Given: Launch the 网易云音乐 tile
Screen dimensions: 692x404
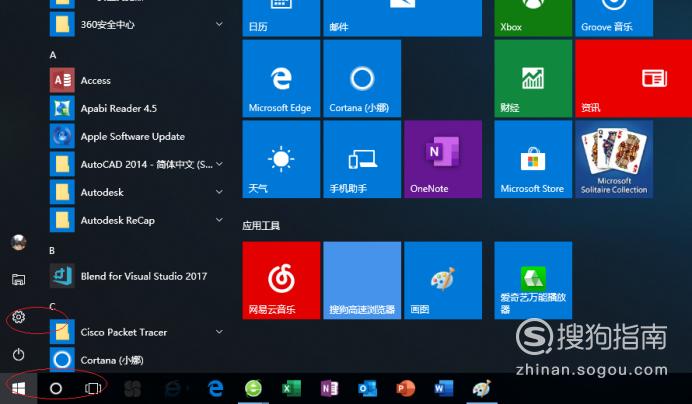Looking at the screenshot, I should tap(281, 280).
